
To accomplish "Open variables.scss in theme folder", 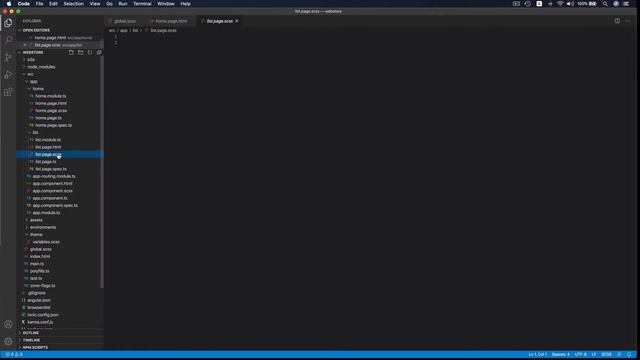I will [46, 242].
